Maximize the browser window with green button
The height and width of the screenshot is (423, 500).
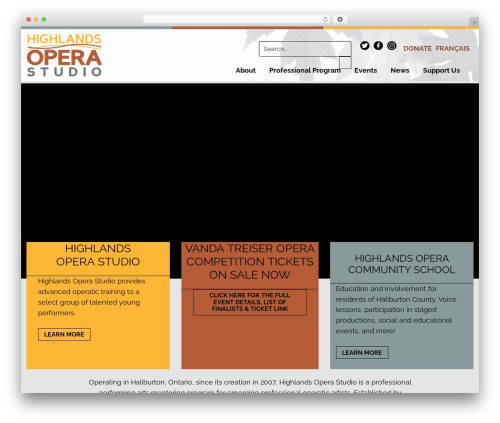(x=44, y=20)
